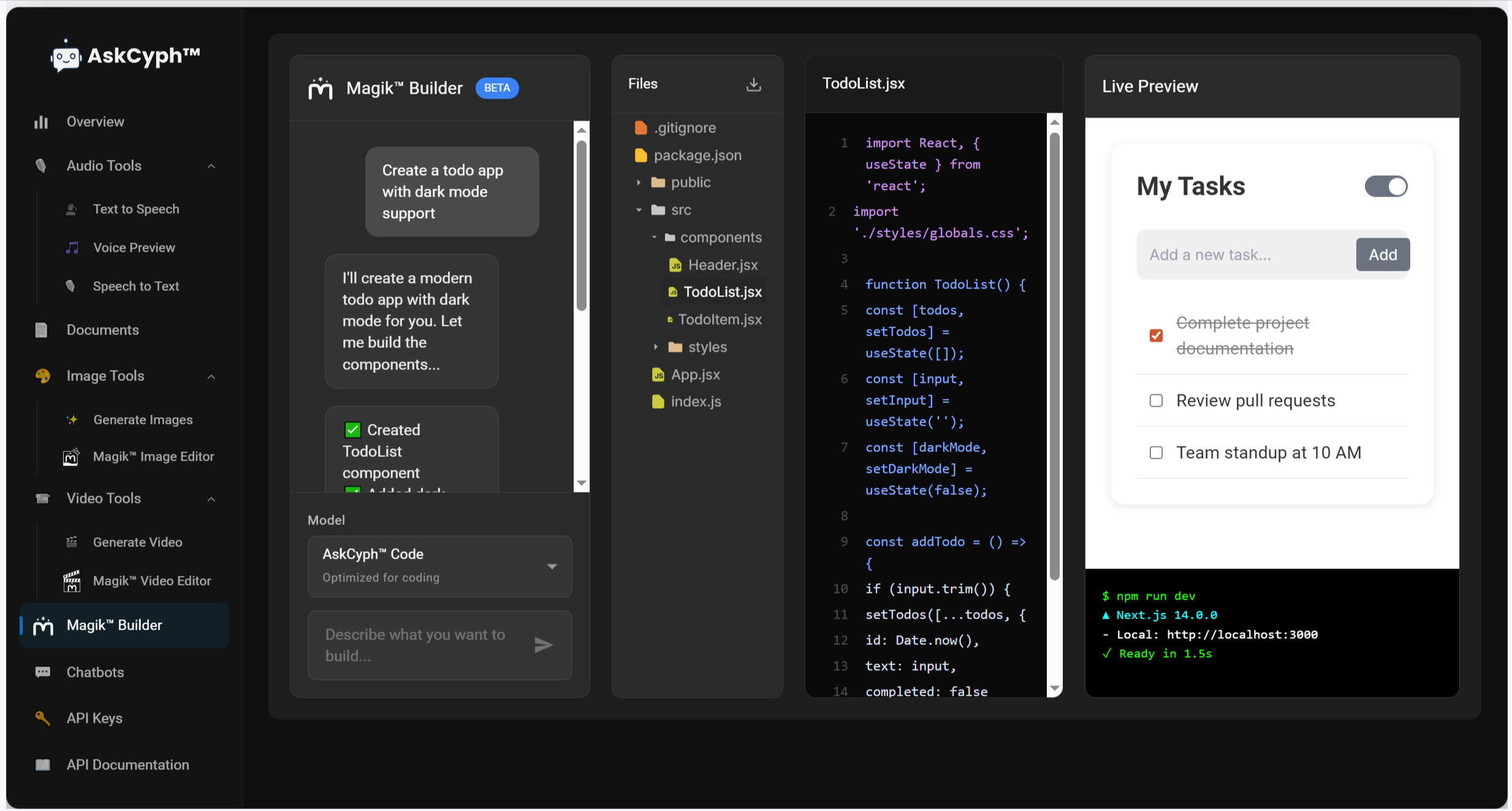Open Magik Video Editor clapperboard icon

(x=72, y=581)
